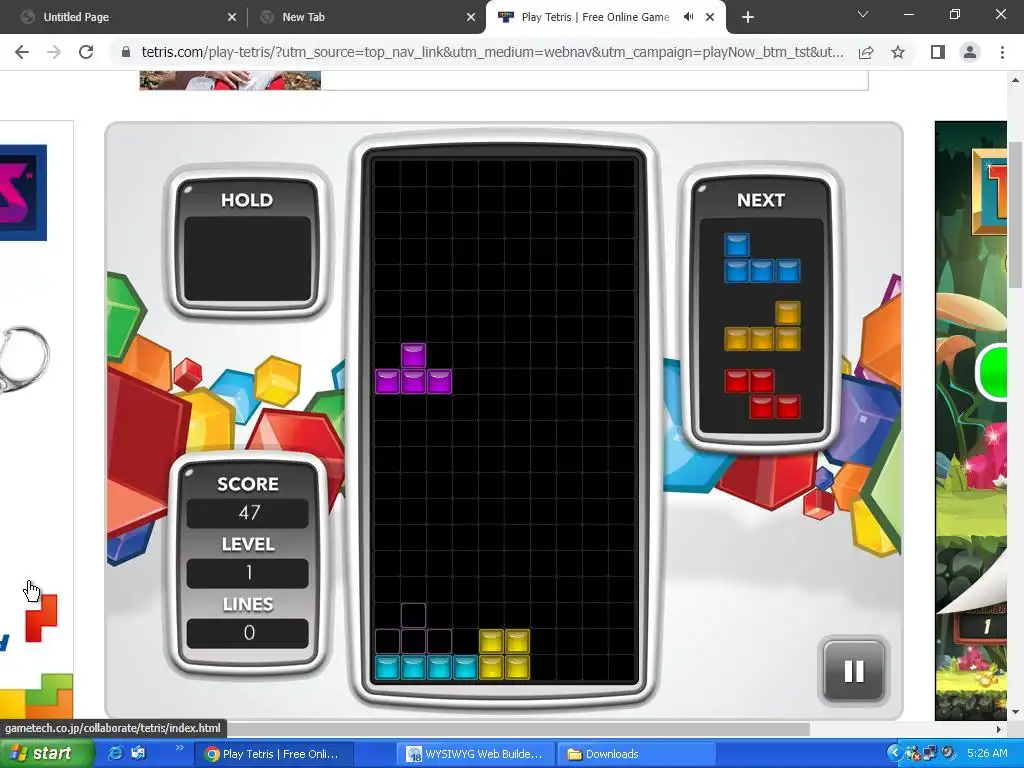This screenshot has height=768, width=1024.
Task: Open the Chrome profile menu
Action: pyautogui.click(x=970, y=52)
